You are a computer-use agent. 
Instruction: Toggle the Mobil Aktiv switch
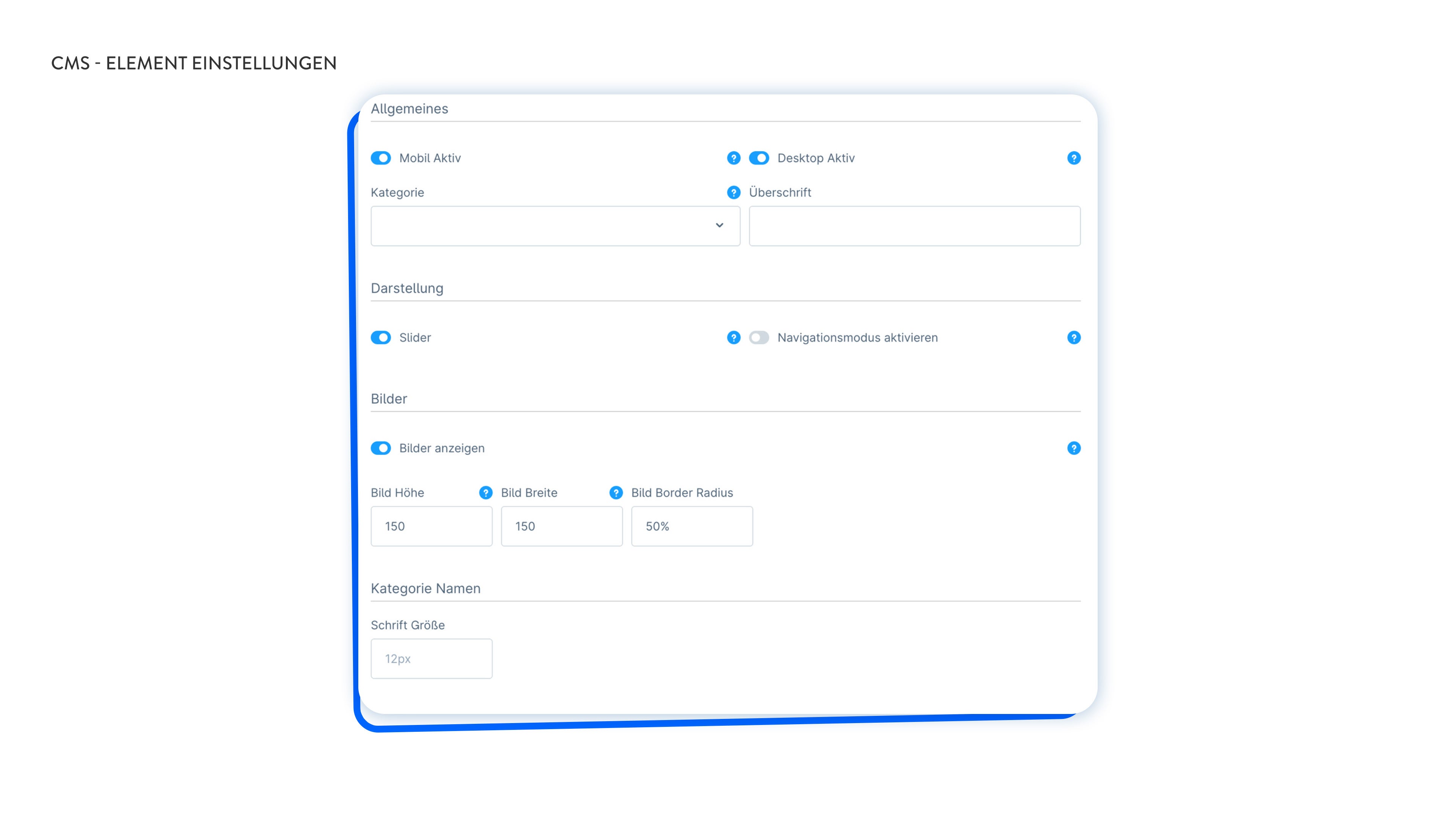381,158
